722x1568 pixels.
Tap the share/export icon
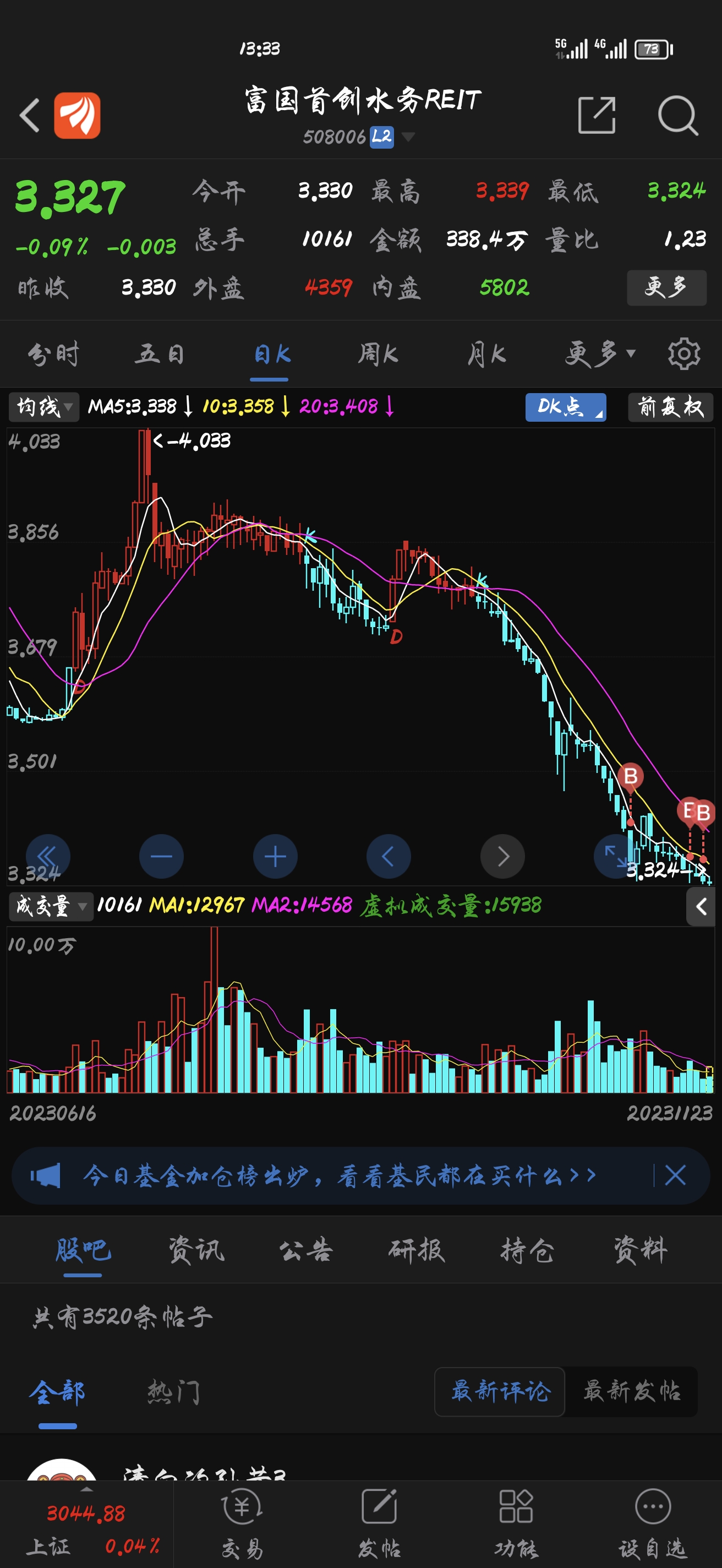pos(597,115)
